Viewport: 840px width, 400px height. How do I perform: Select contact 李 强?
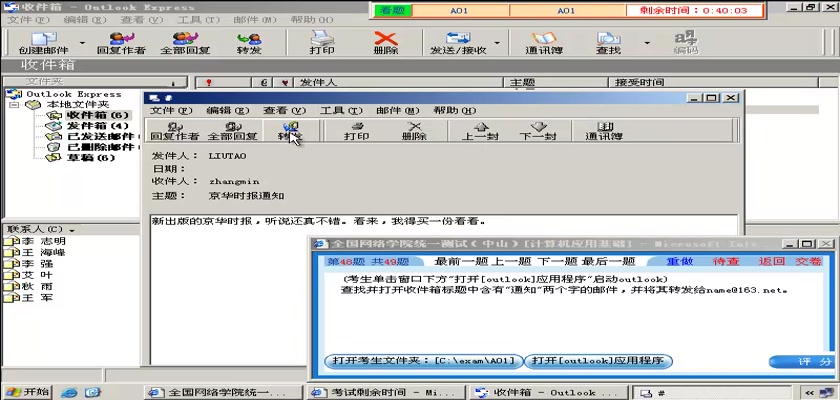37,264
